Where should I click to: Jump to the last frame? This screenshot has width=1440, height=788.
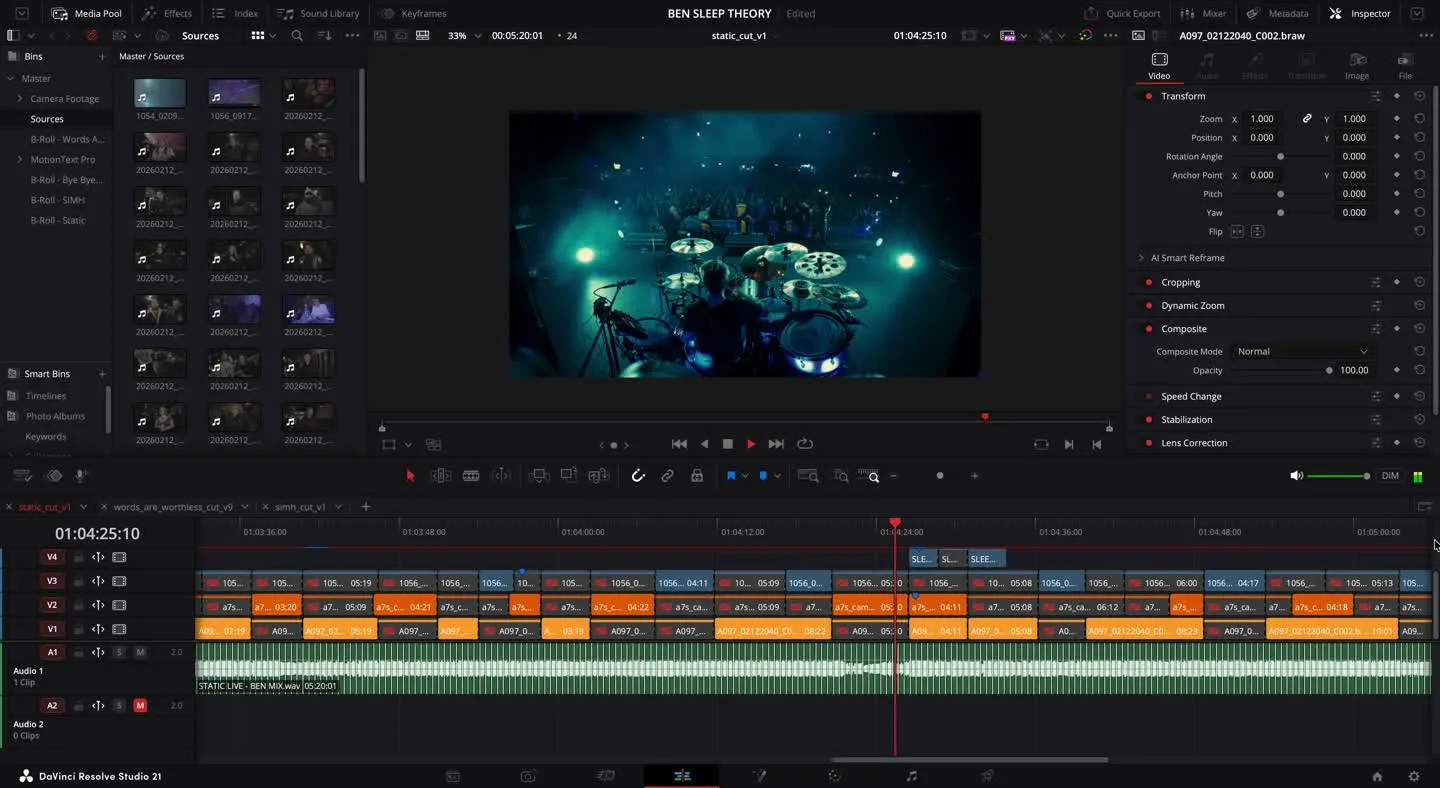point(776,444)
